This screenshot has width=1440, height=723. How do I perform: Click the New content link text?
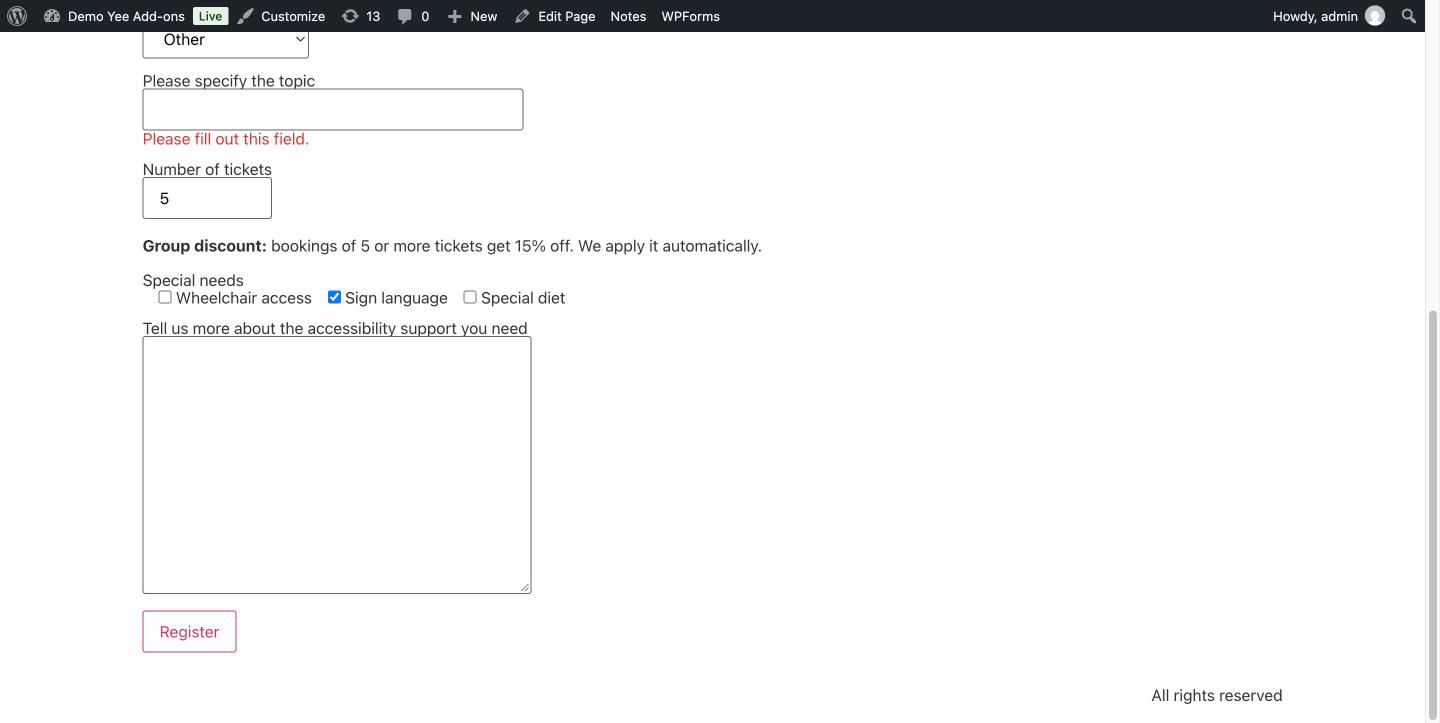click(x=483, y=16)
